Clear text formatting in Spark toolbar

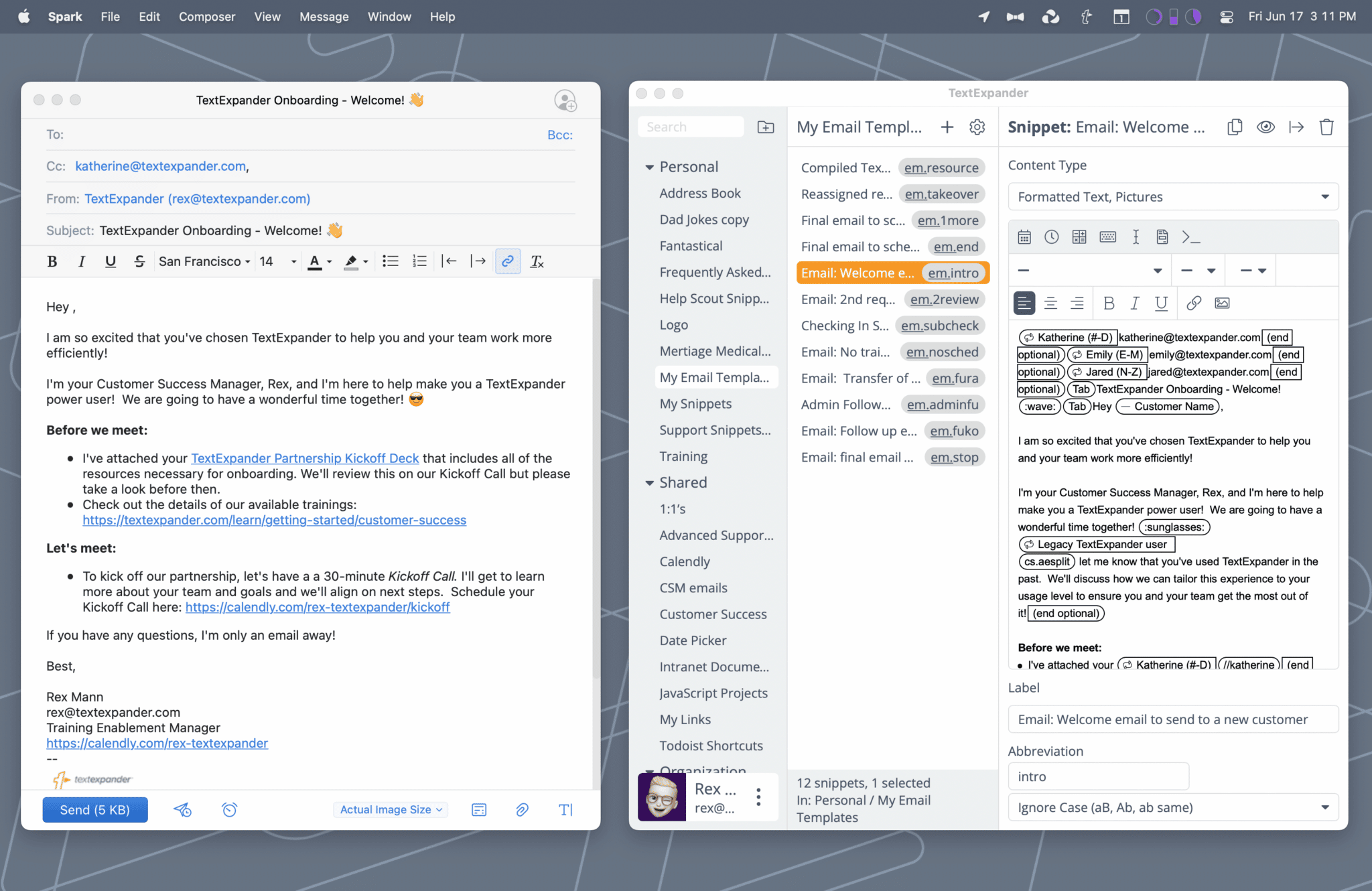(537, 261)
